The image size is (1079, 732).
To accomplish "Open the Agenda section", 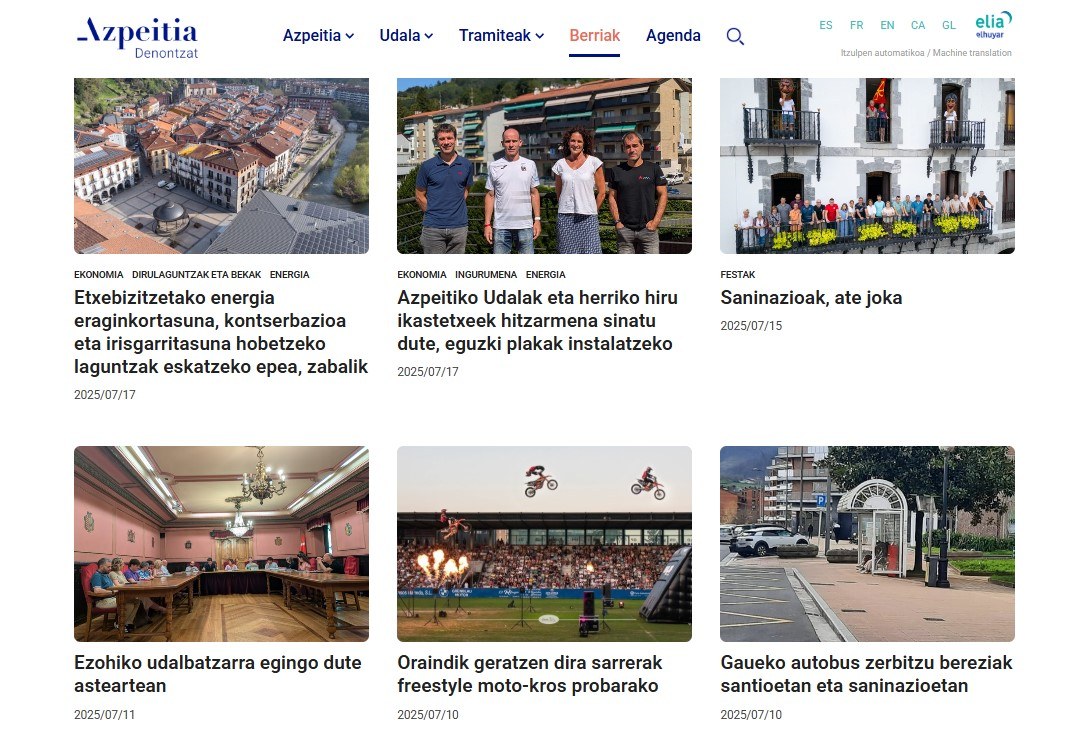I will pos(672,35).
